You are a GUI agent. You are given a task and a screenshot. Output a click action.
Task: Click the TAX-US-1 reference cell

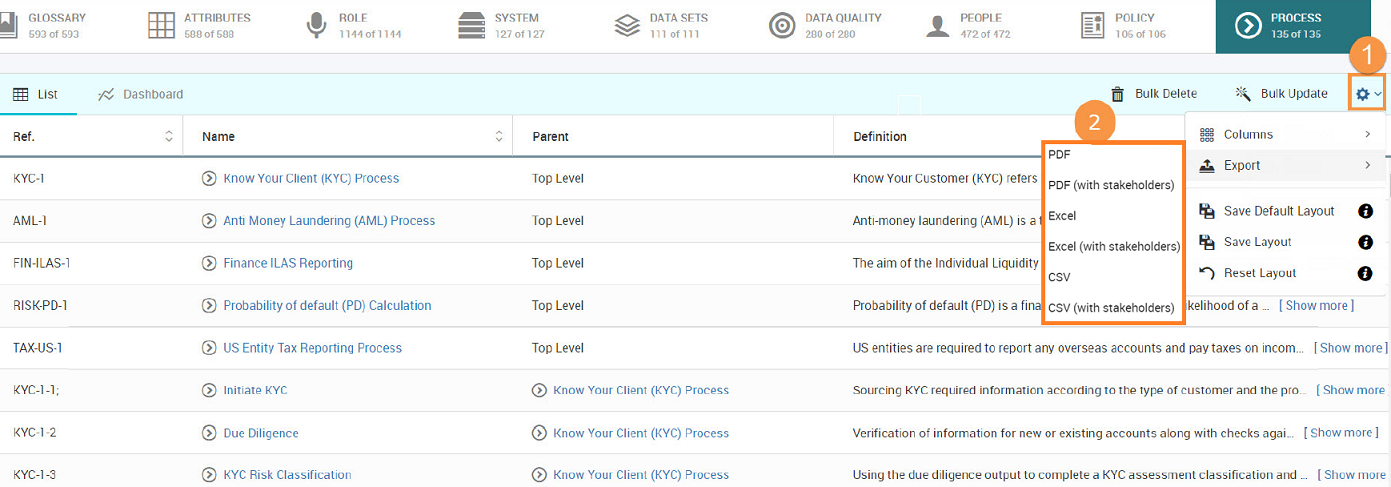37,348
